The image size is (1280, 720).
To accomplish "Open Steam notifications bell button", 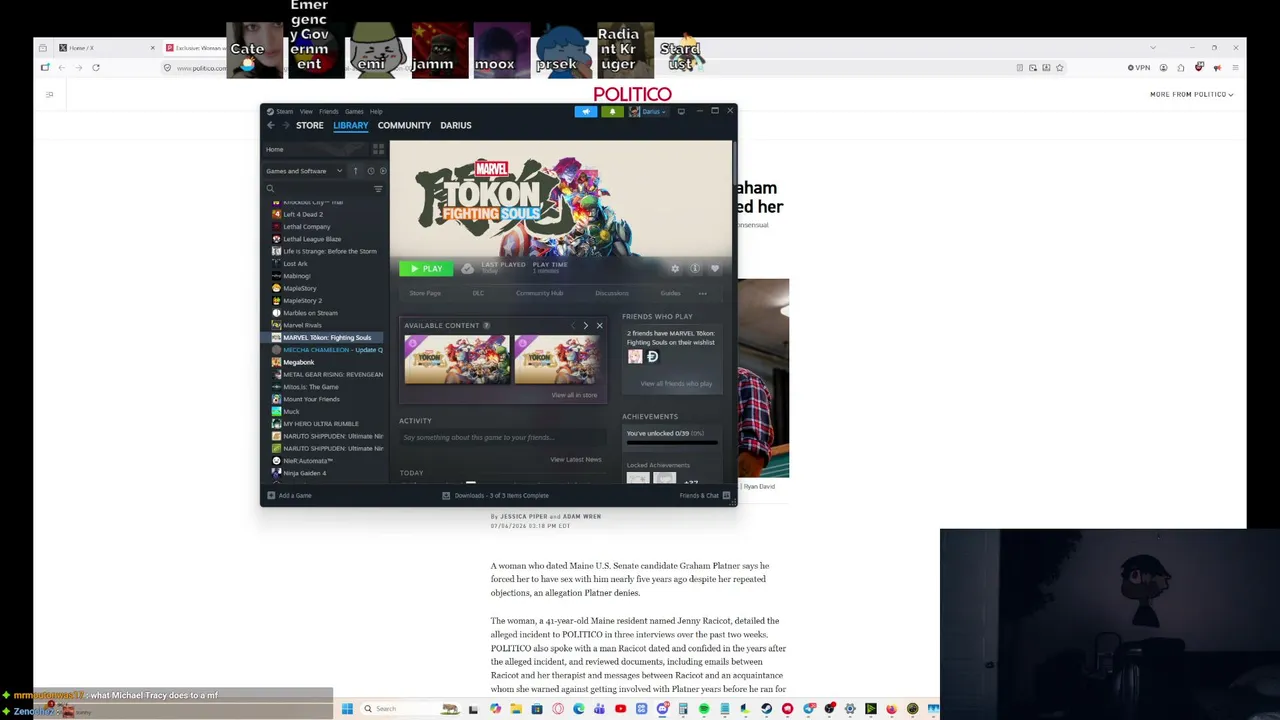I will point(613,111).
